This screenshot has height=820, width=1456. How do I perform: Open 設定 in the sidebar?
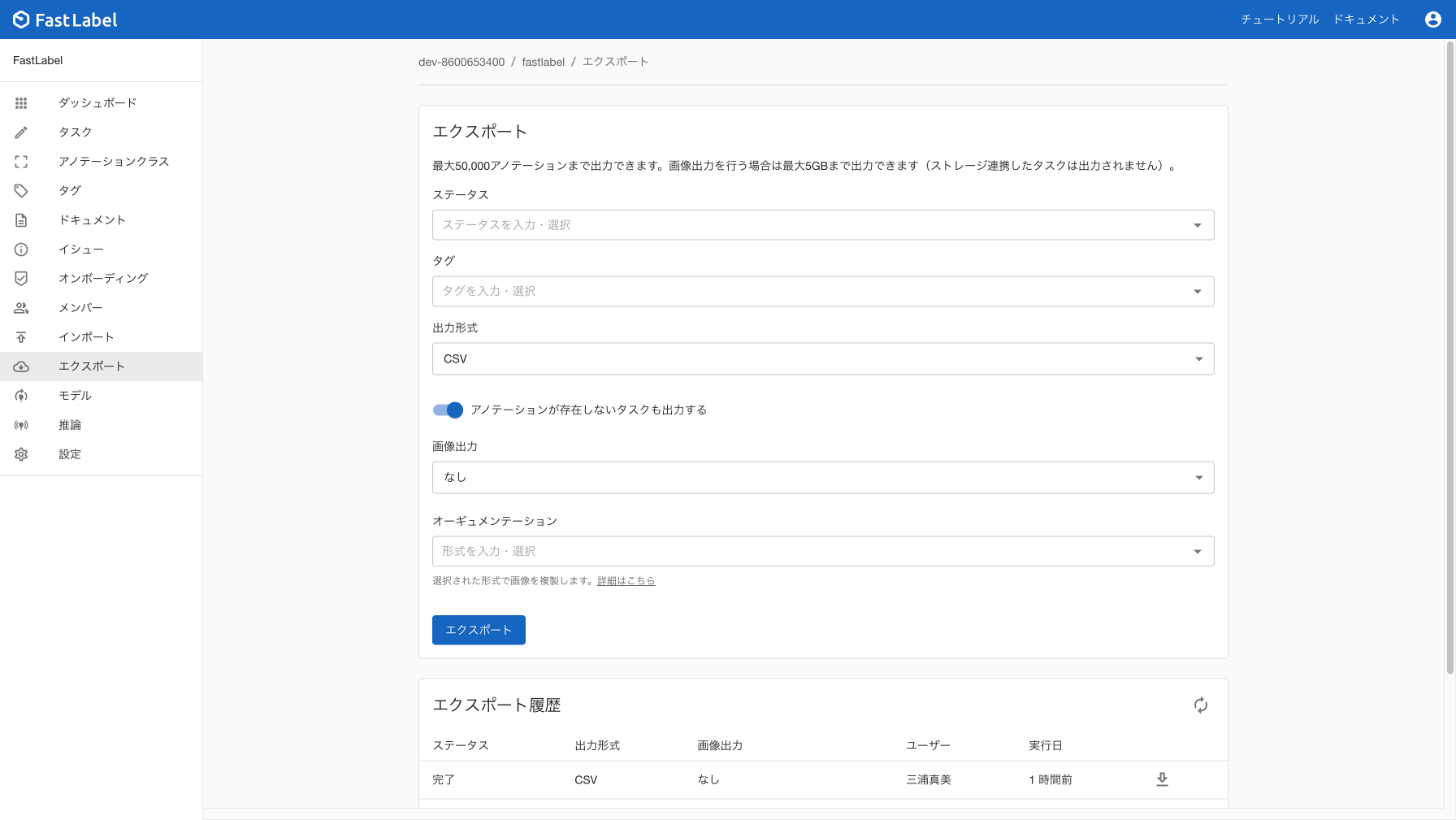70,454
